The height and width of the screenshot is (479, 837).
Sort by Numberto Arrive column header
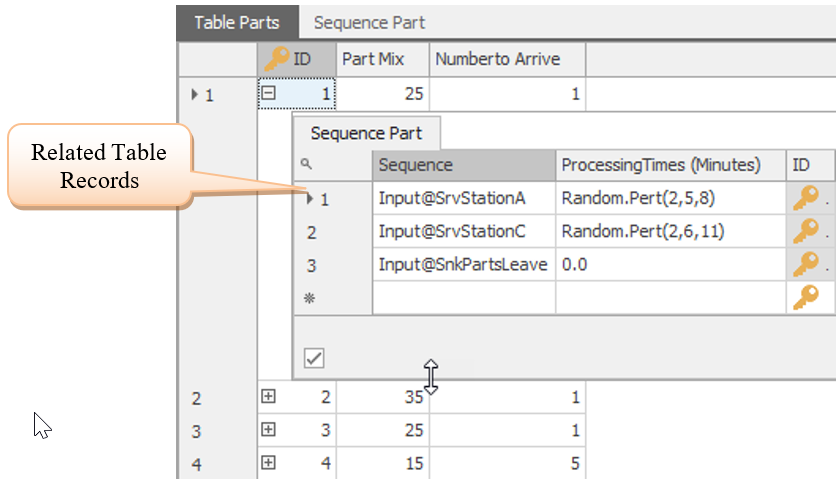point(508,59)
